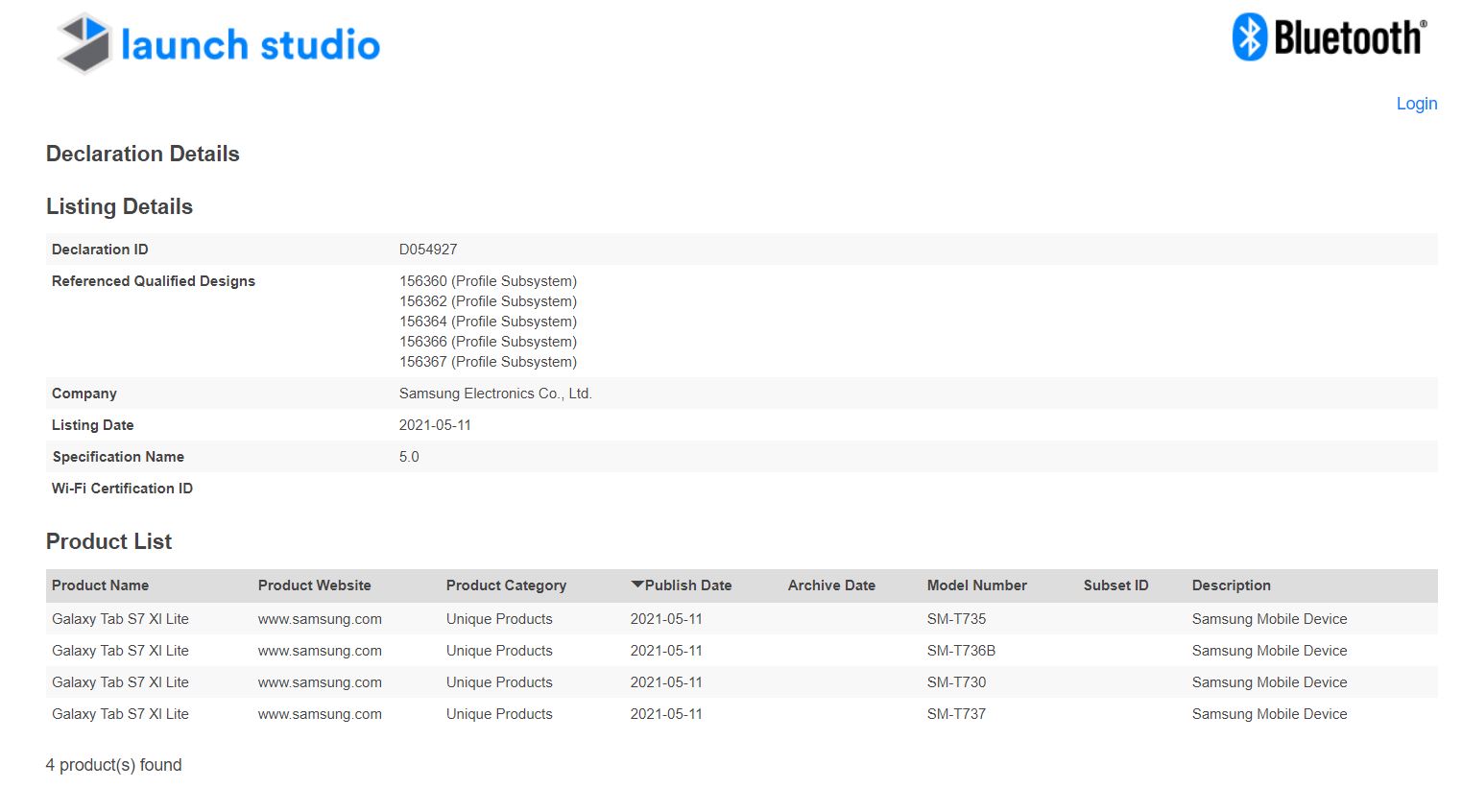The height and width of the screenshot is (812, 1462).
Task: Sort by Archive Date column header
Action: coord(831,585)
